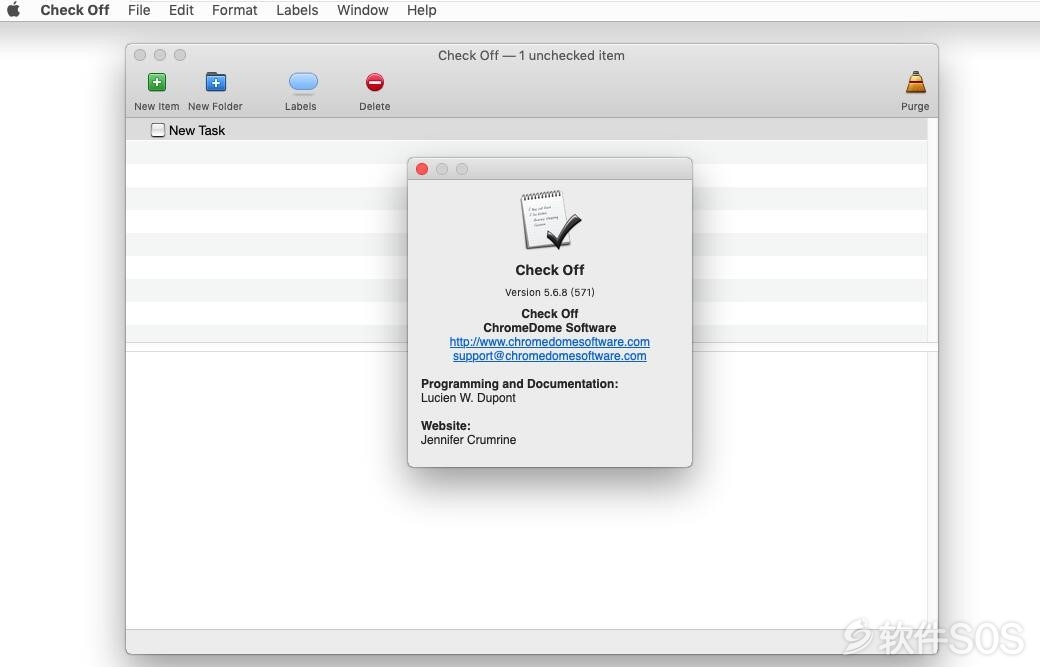1040x667 pixels.
Task: Close the About Check Off window
Action: point(422,169)
